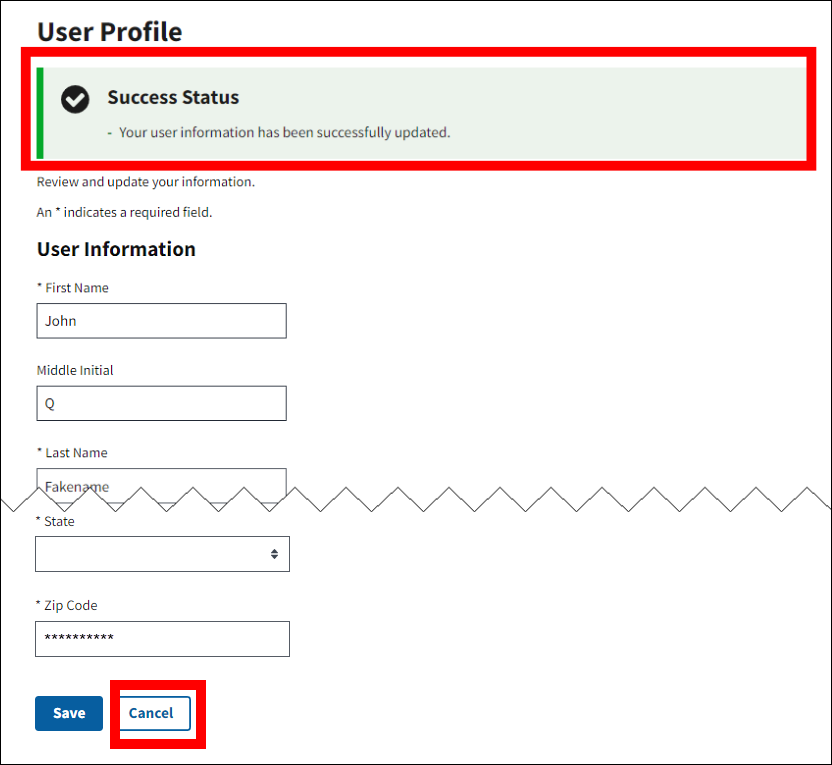This screenshot has width=832, height=765.
Task: Click the State field label
Action: (55, 522)
